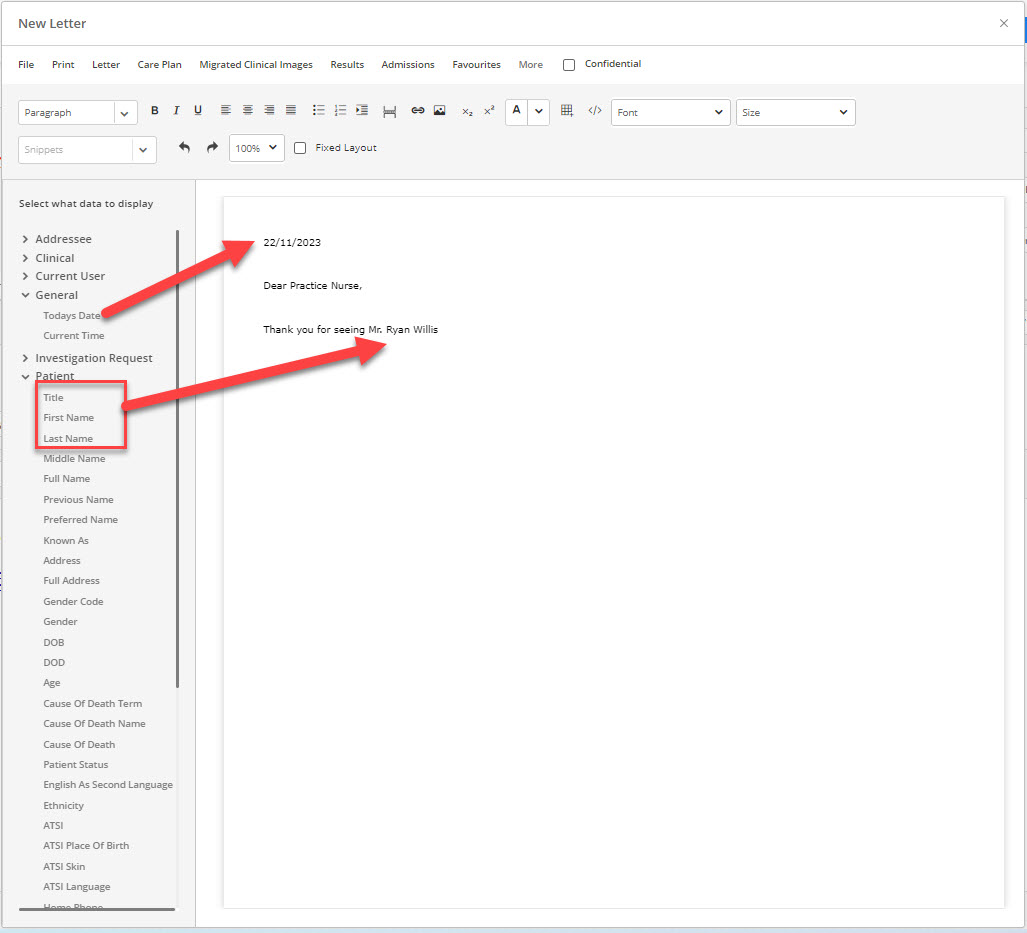Redo last action
Image resolution: width=1027 pixels, height=933 pixels.
pos(212,148)
